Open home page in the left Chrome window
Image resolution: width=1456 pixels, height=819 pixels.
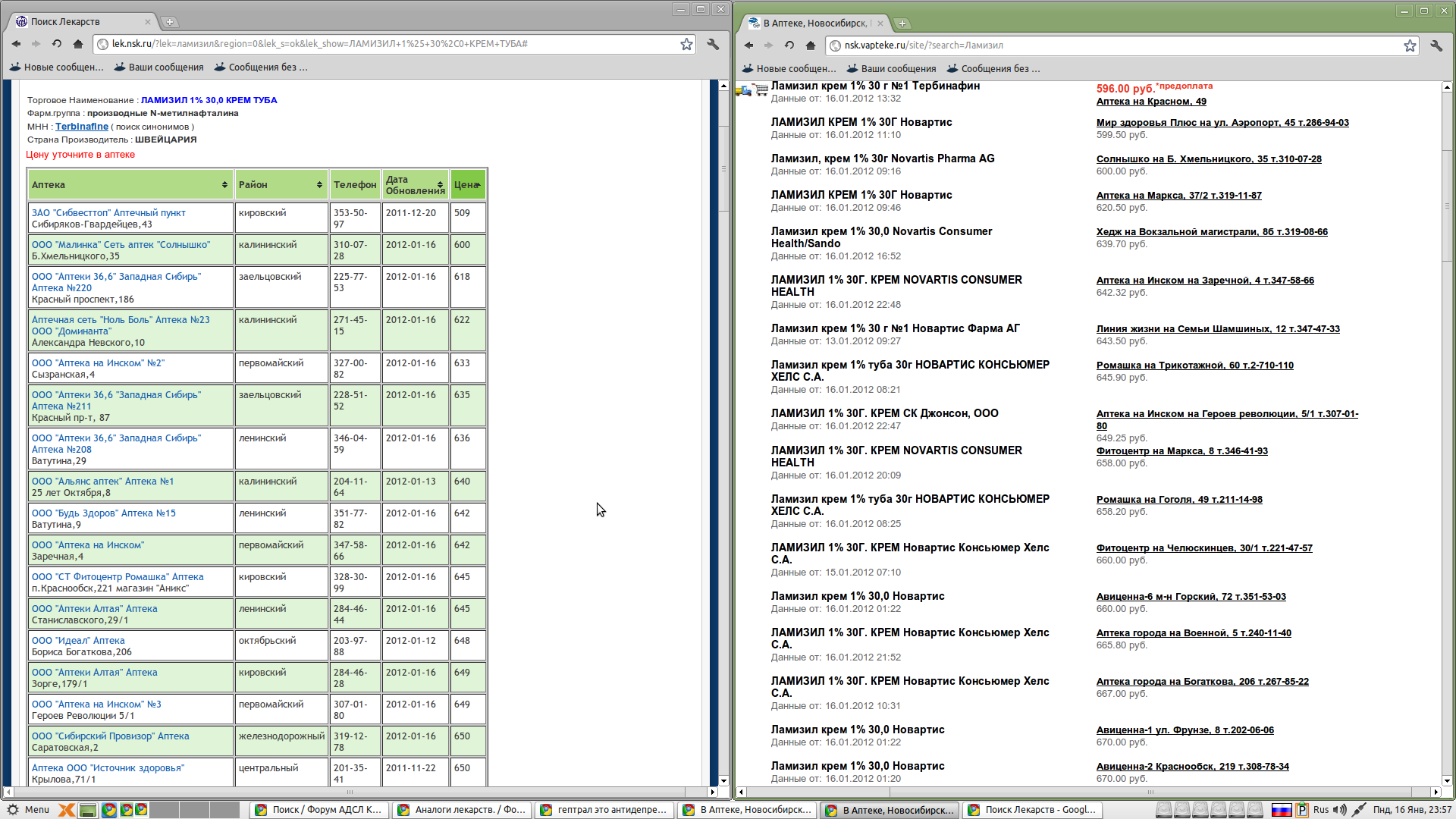77,44
